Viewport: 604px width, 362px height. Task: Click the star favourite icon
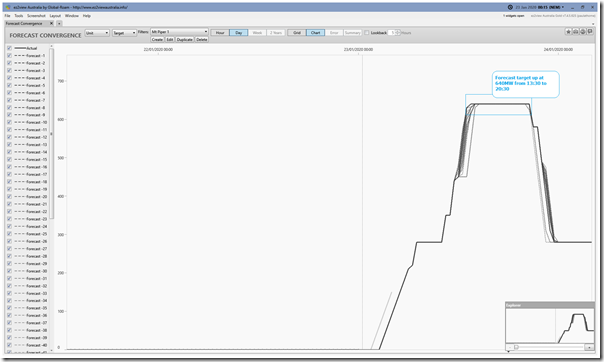tap(568, 32)
